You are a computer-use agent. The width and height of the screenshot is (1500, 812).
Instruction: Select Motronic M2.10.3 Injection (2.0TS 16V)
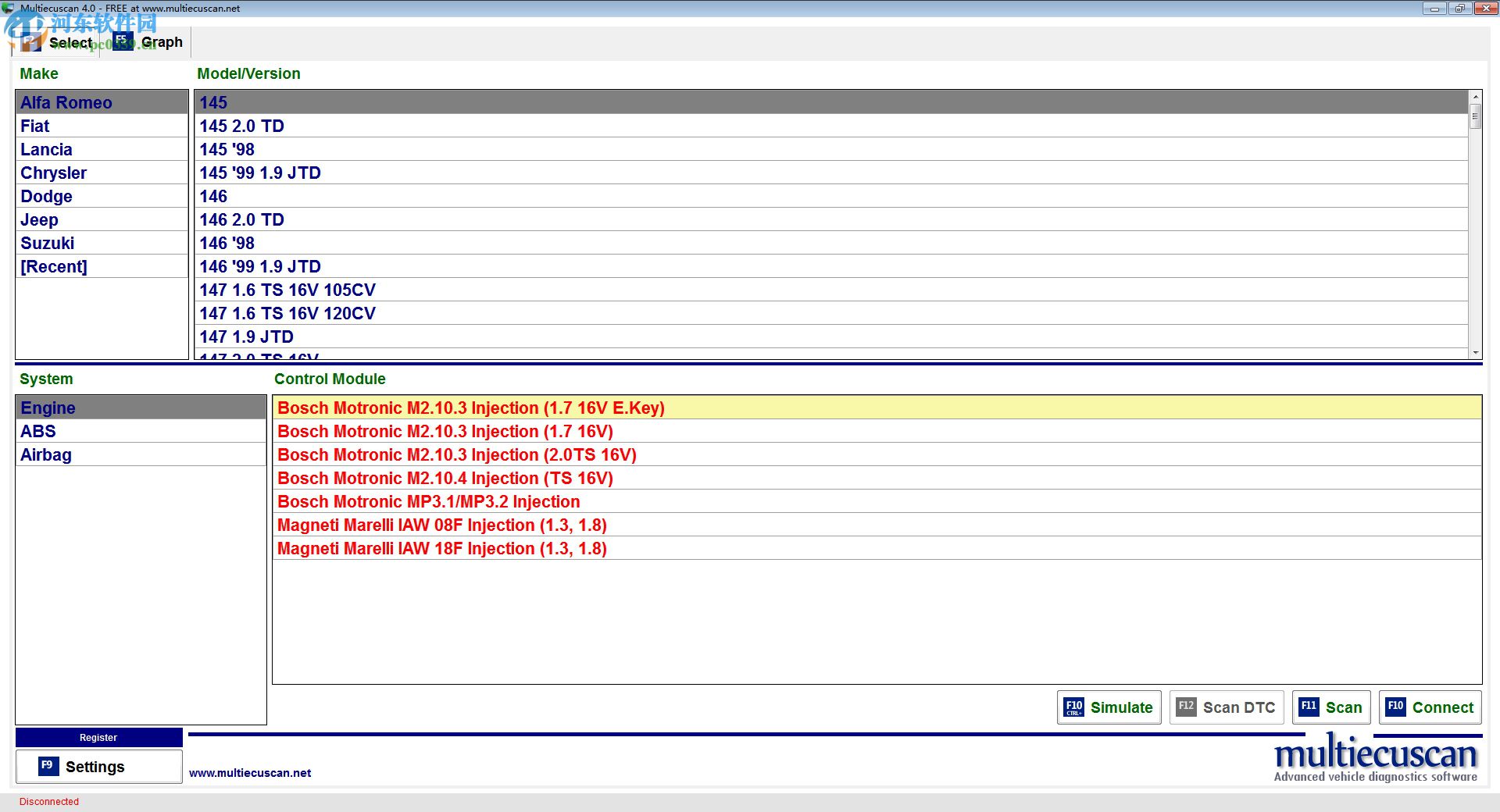tap(877, 454)
